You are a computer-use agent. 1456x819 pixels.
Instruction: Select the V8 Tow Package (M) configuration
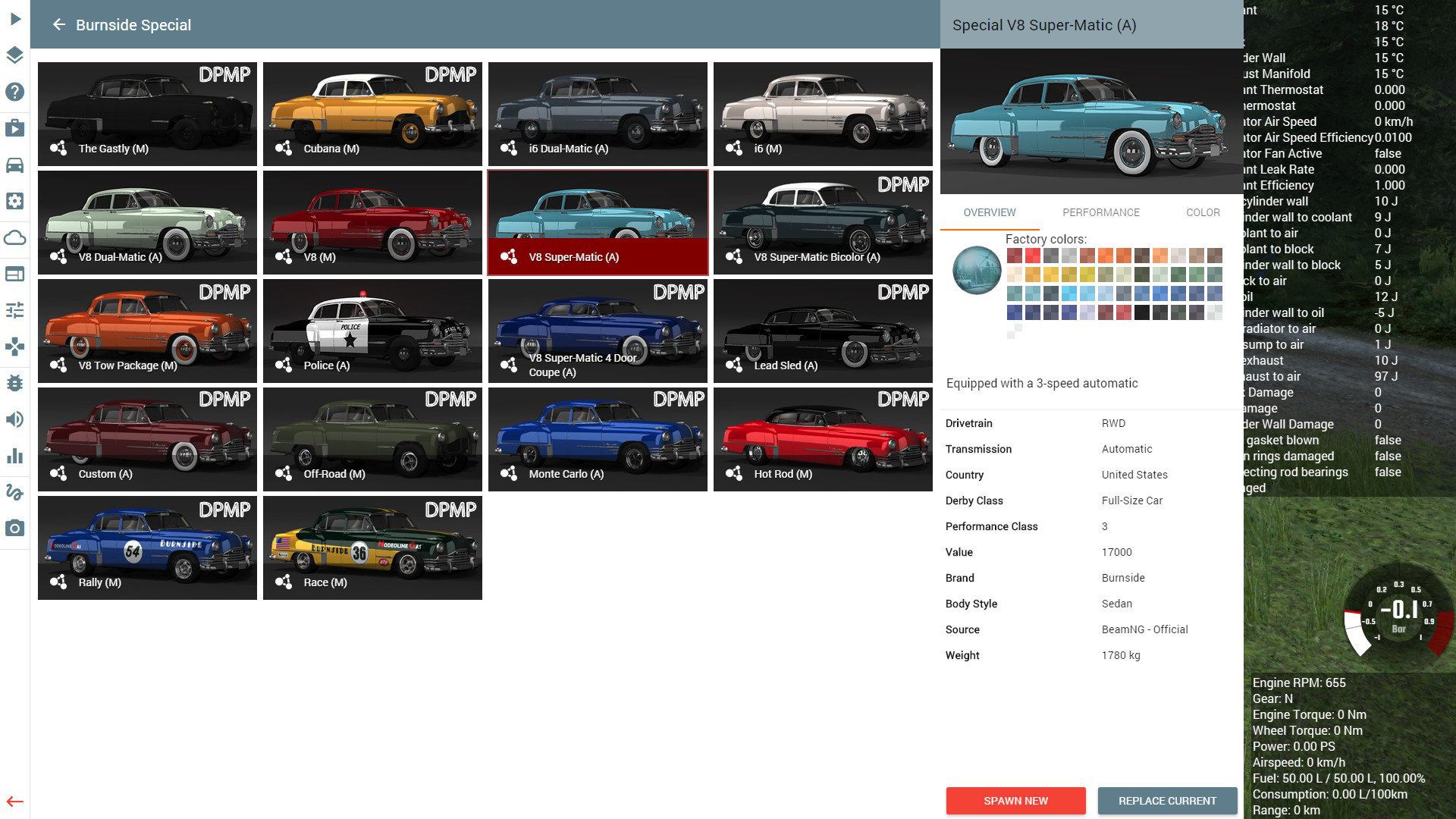147,331
